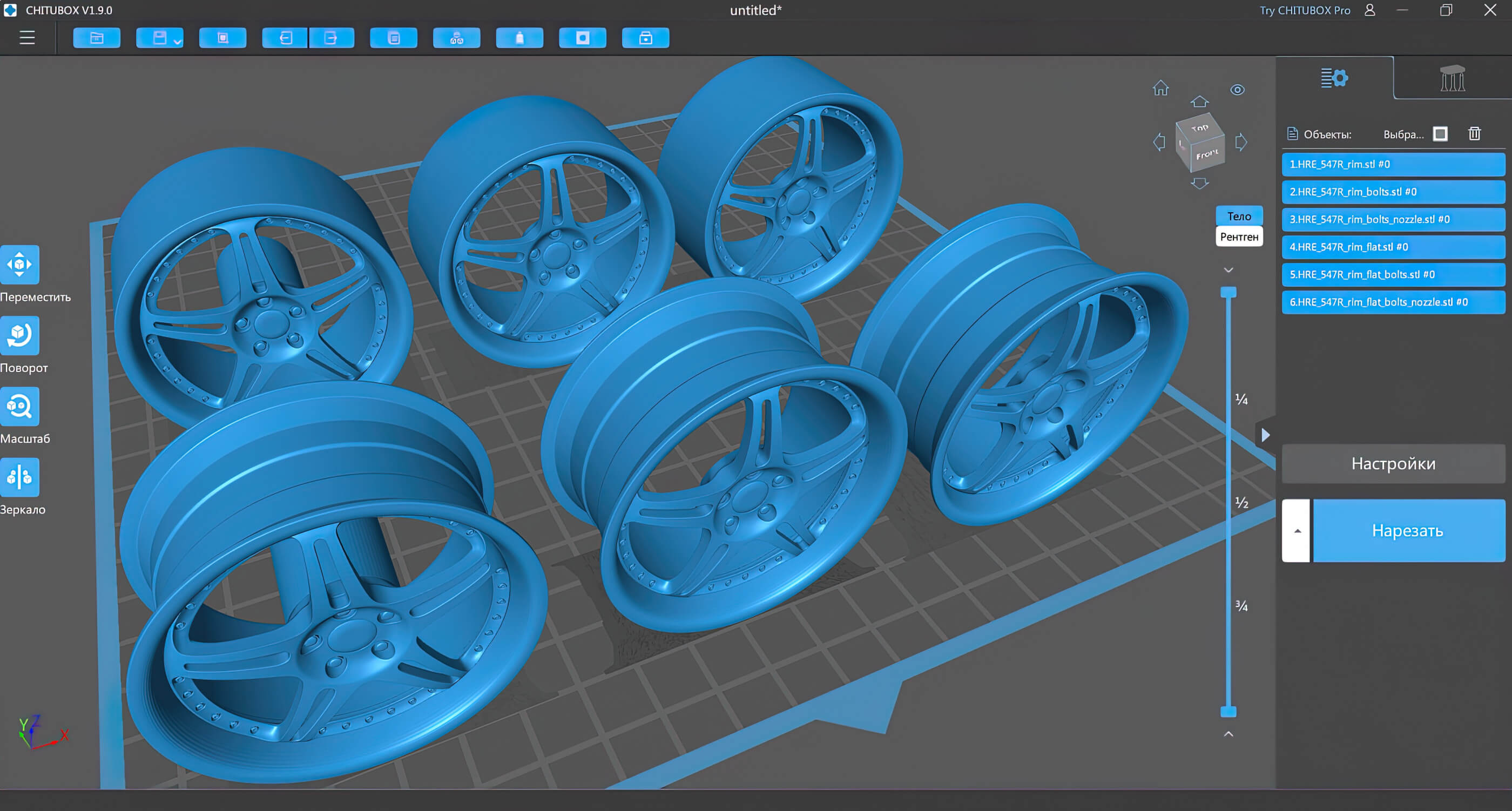Click the down chevron above layer slider

pos(1228,270)
